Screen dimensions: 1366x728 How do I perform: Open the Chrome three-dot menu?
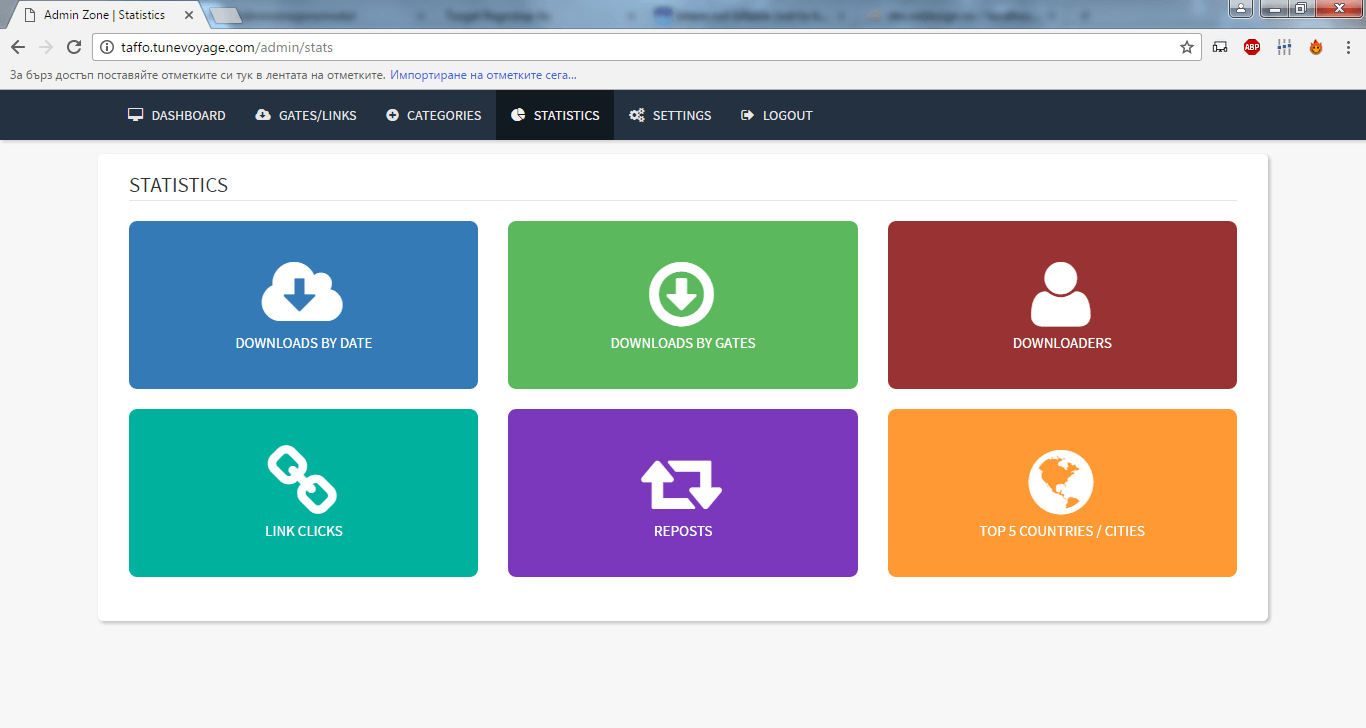pos(1347,47)
